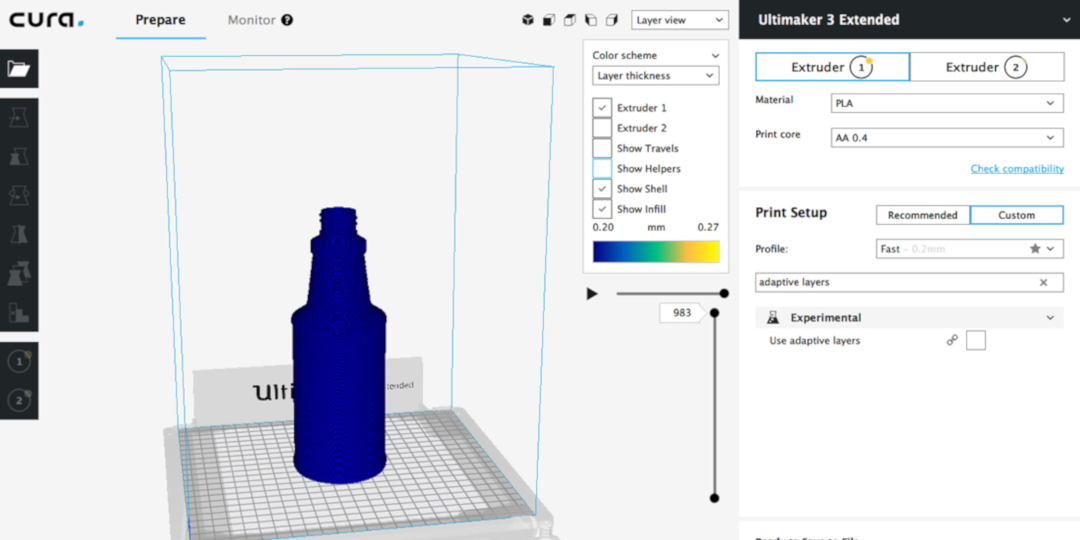Switch camera to front view cube icon
The height and width of the screenshot is (540, 1080).
[549, 20]
